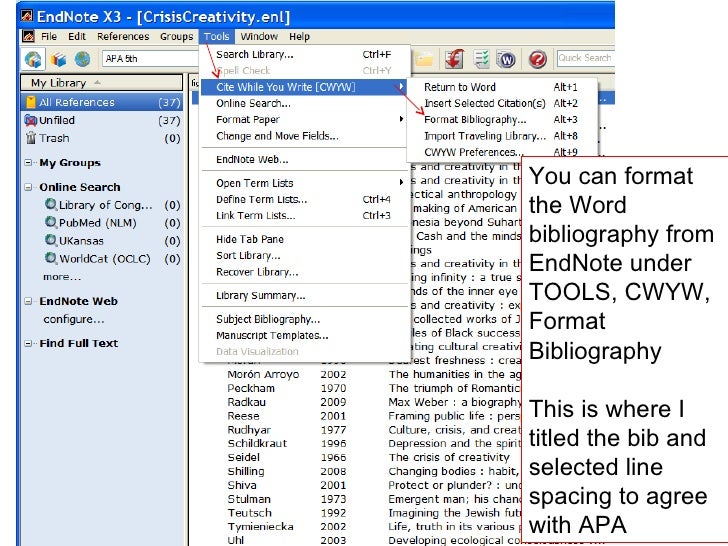Click the My Library header sort arrow

97,83
